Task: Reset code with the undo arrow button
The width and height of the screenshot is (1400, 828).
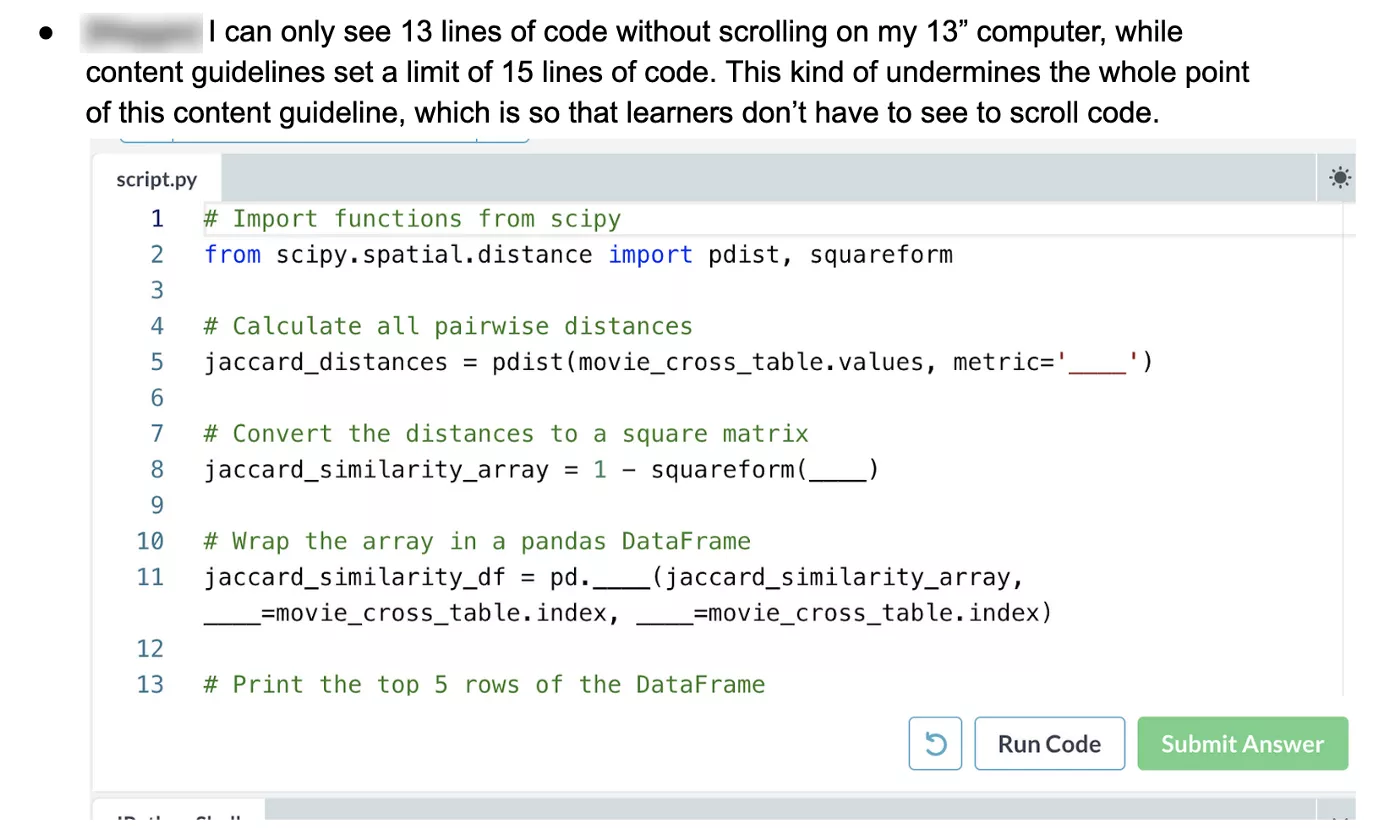Action: [935, 744]
